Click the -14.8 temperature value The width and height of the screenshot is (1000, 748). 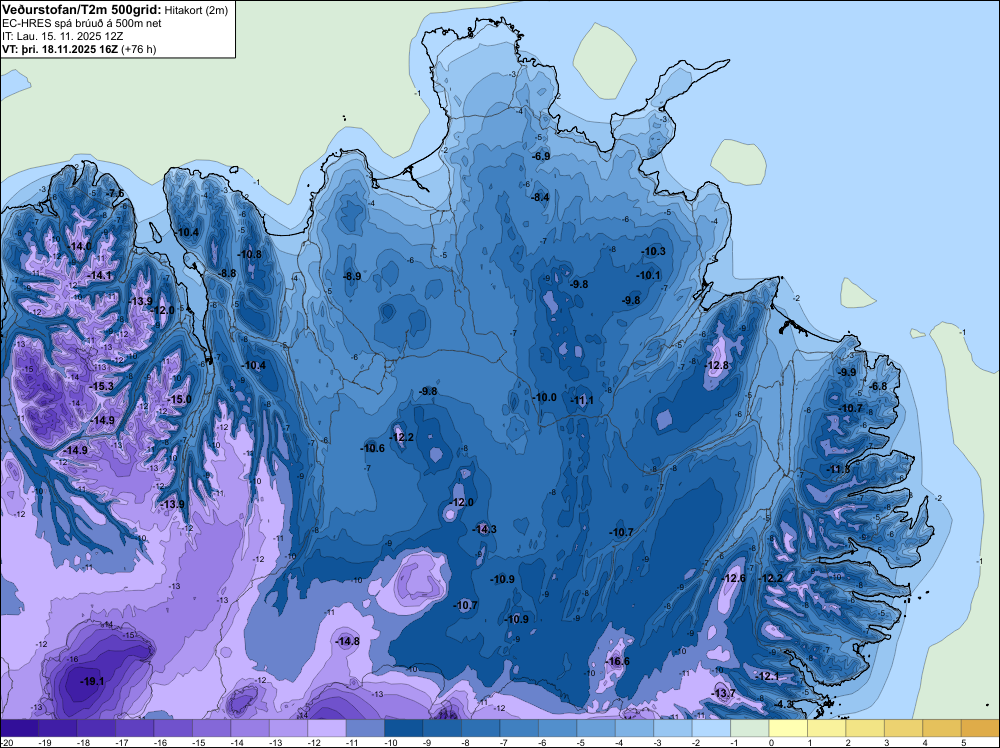point(348,642)
